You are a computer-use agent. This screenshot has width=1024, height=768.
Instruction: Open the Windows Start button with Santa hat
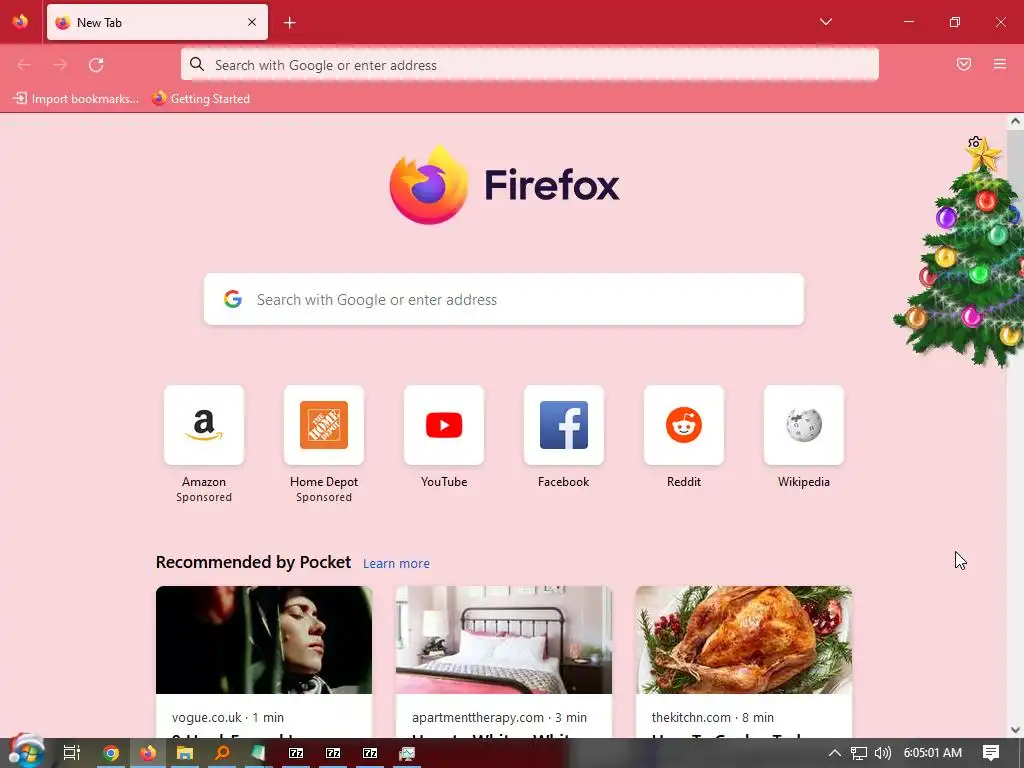point(26,752)
